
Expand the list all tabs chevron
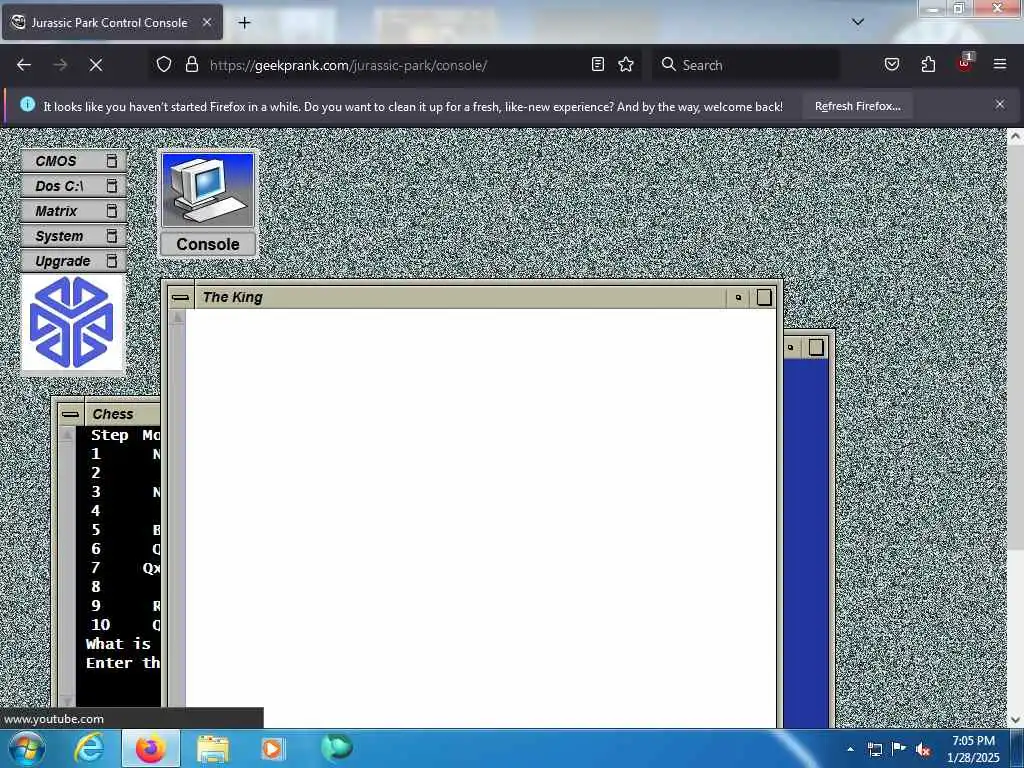click(858, 22)
